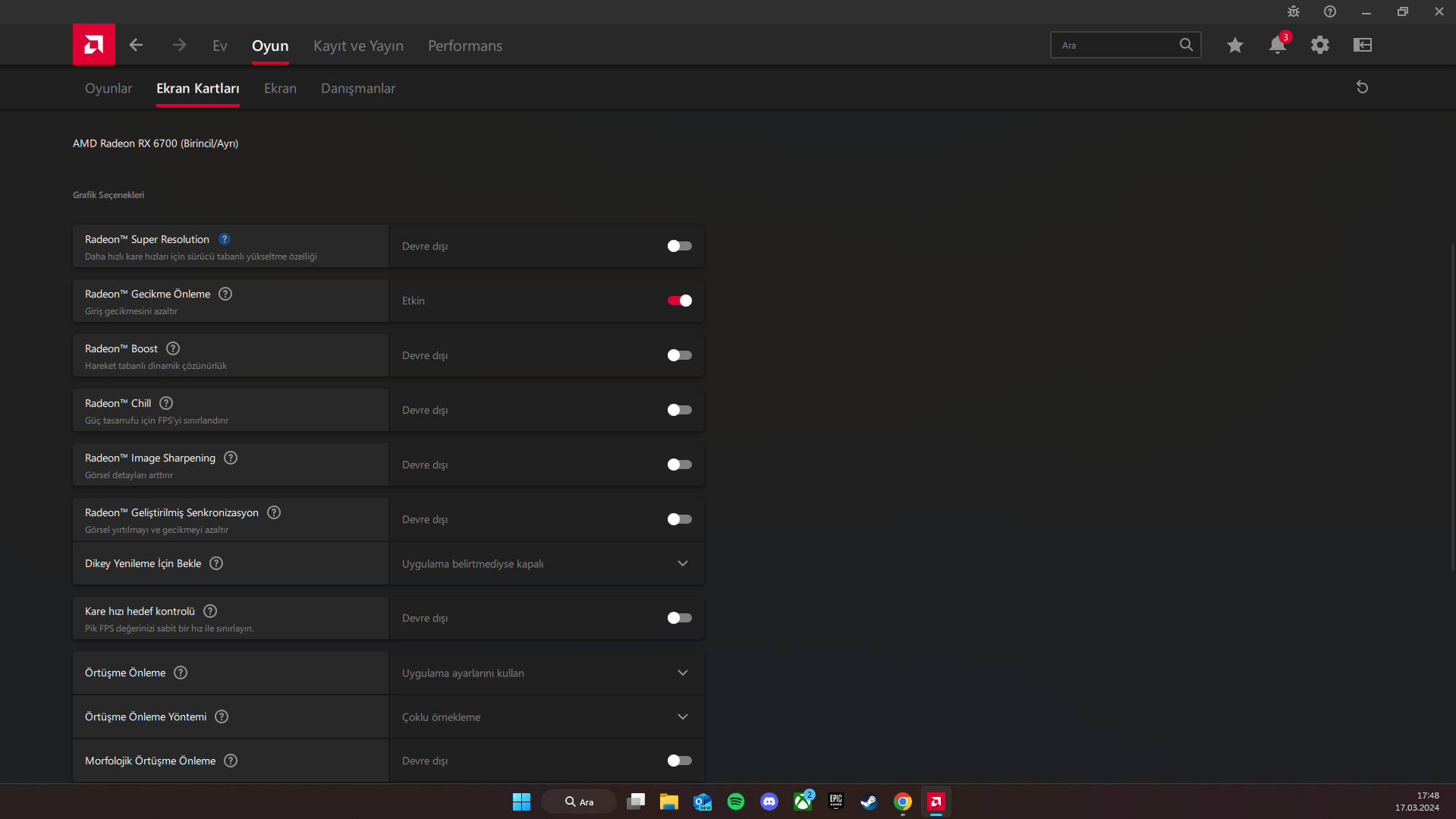The height and width of the screenshot is (819, 1456).
Task: Expand Örtüşme Önleme dropdown
Action: pyautogui.click(x=546, y=673)
